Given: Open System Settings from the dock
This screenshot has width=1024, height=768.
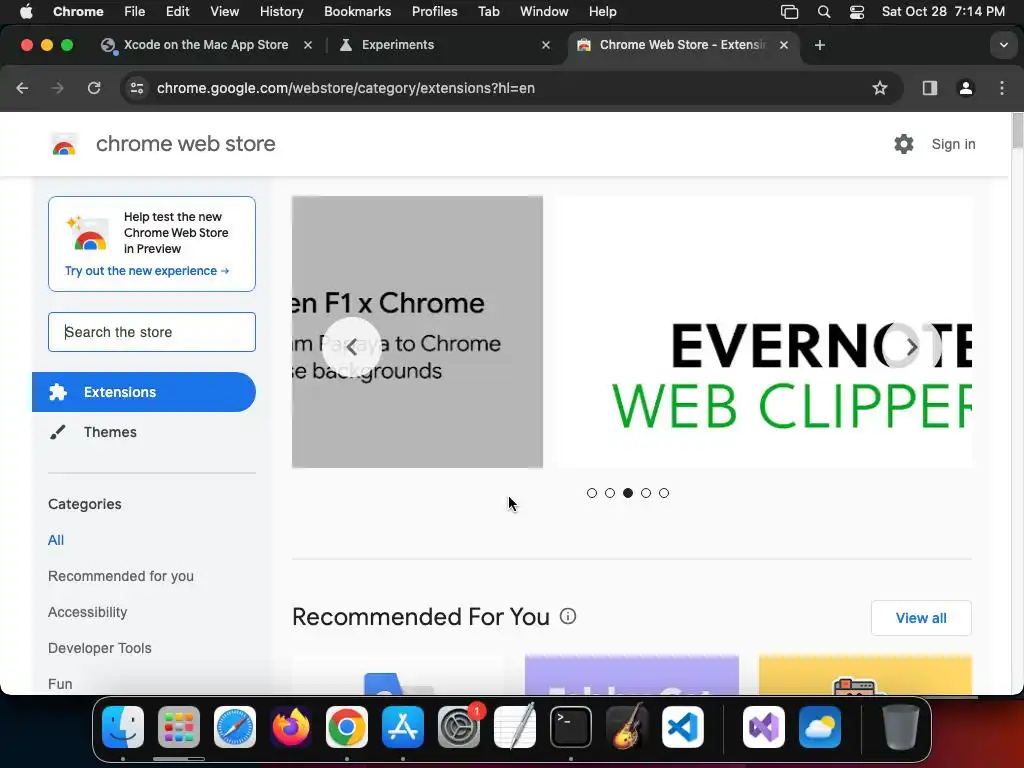Looking at the screenshot, I should click(459, 727).
